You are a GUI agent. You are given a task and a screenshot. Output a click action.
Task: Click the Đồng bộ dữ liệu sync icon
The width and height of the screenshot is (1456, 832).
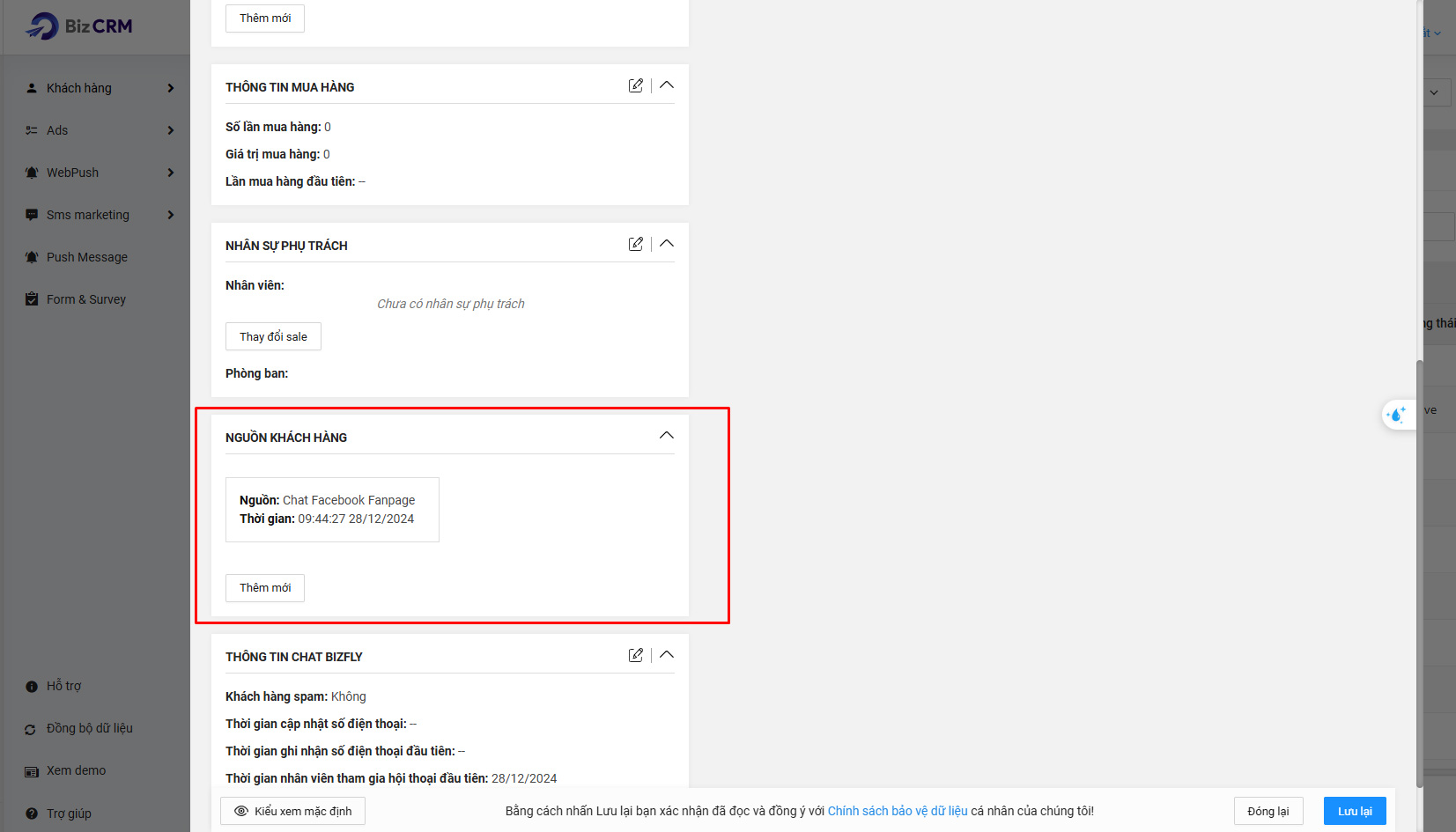point(31,729)
